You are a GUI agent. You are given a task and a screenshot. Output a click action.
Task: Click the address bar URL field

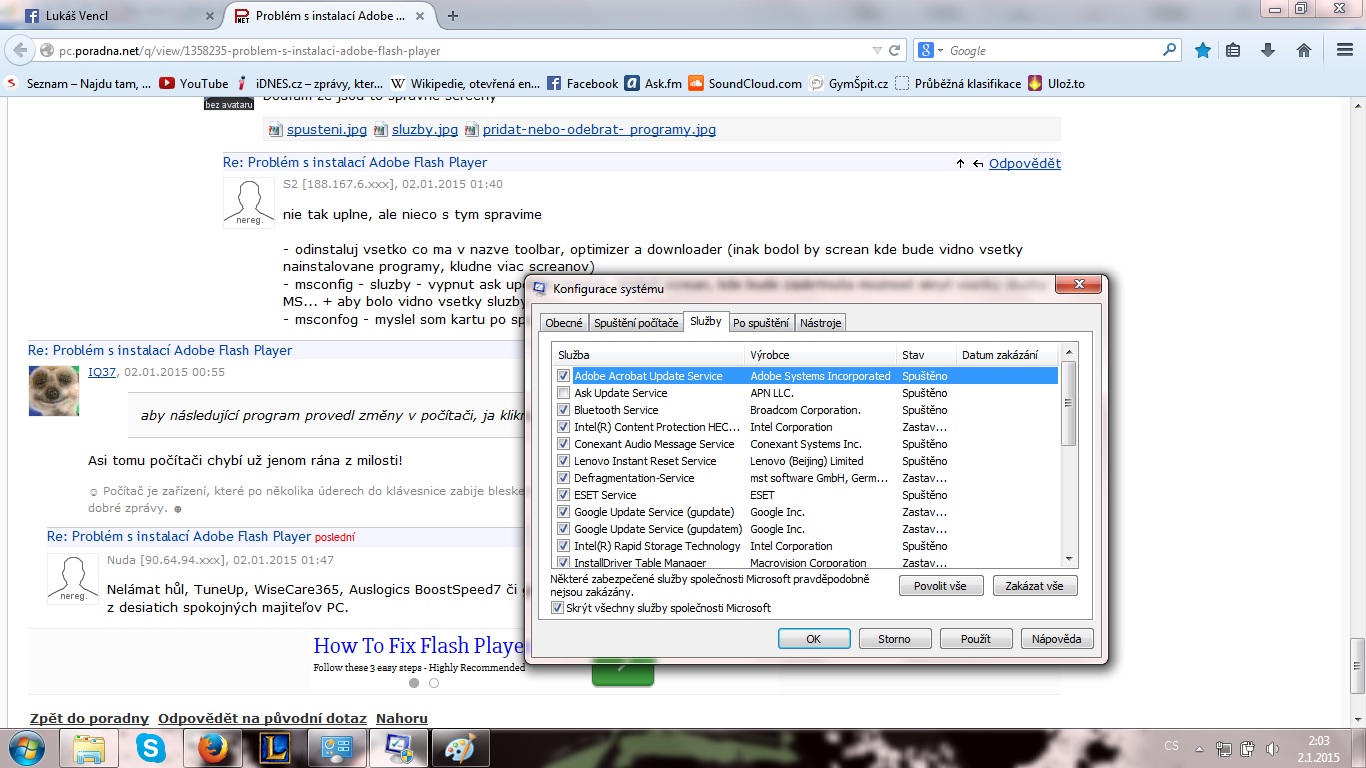tap(460, 50)
